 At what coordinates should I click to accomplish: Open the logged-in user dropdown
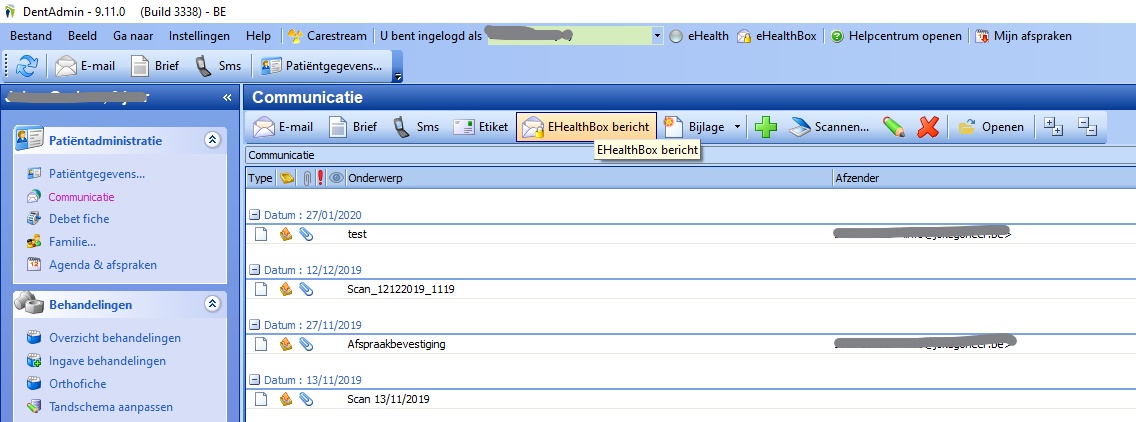657,36
